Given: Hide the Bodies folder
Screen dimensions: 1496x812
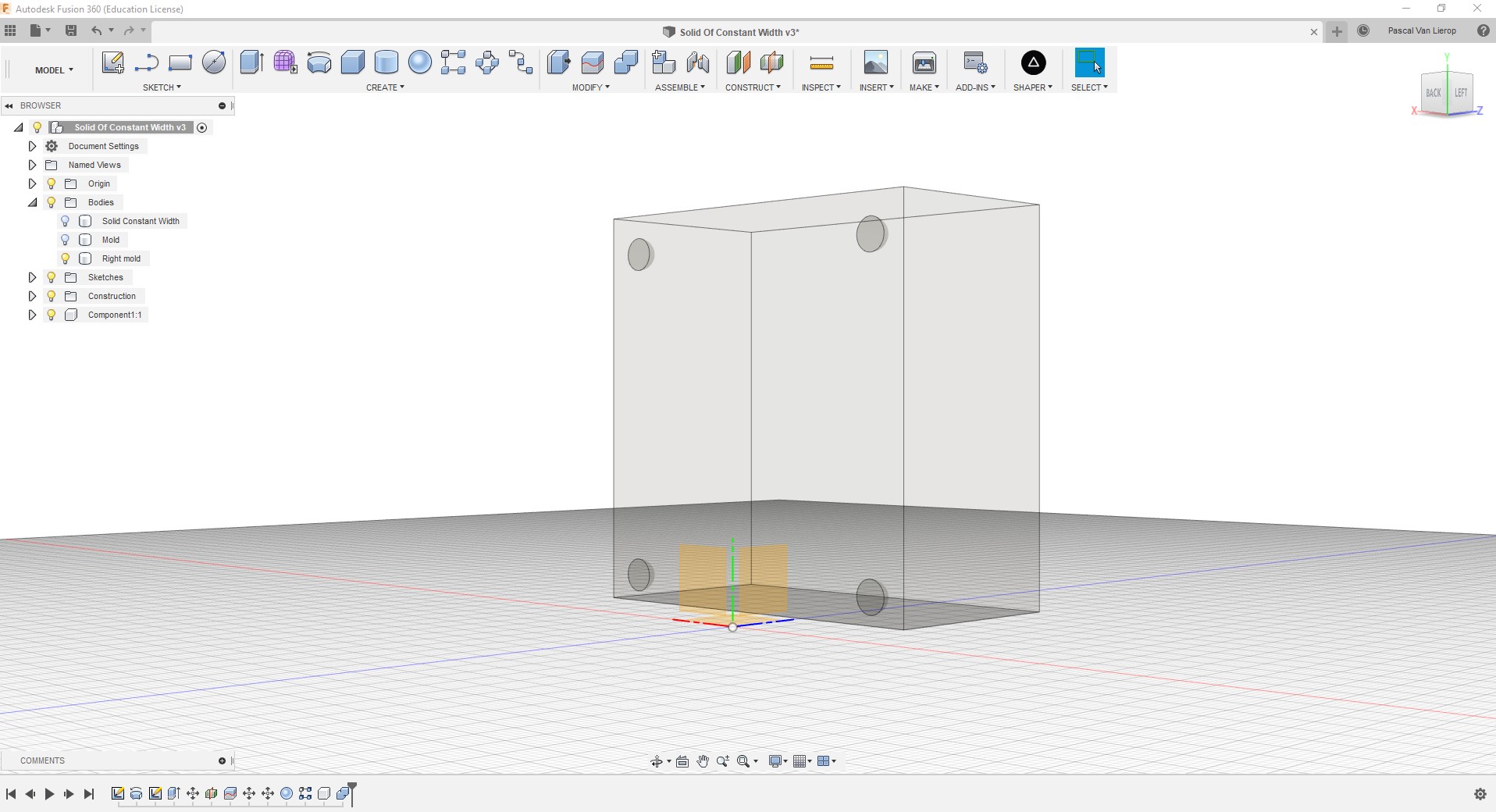Looking at the screenshot, I should coord(52,202).
